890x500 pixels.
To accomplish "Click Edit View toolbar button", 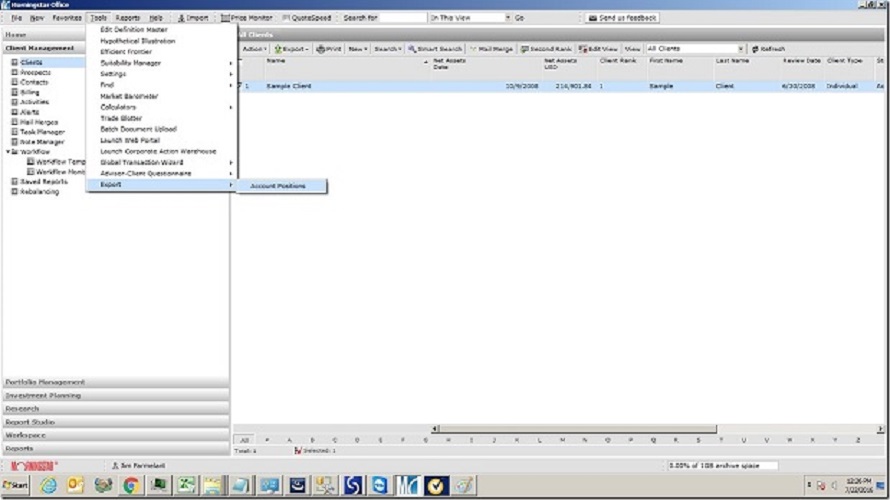I will [598, 49].
